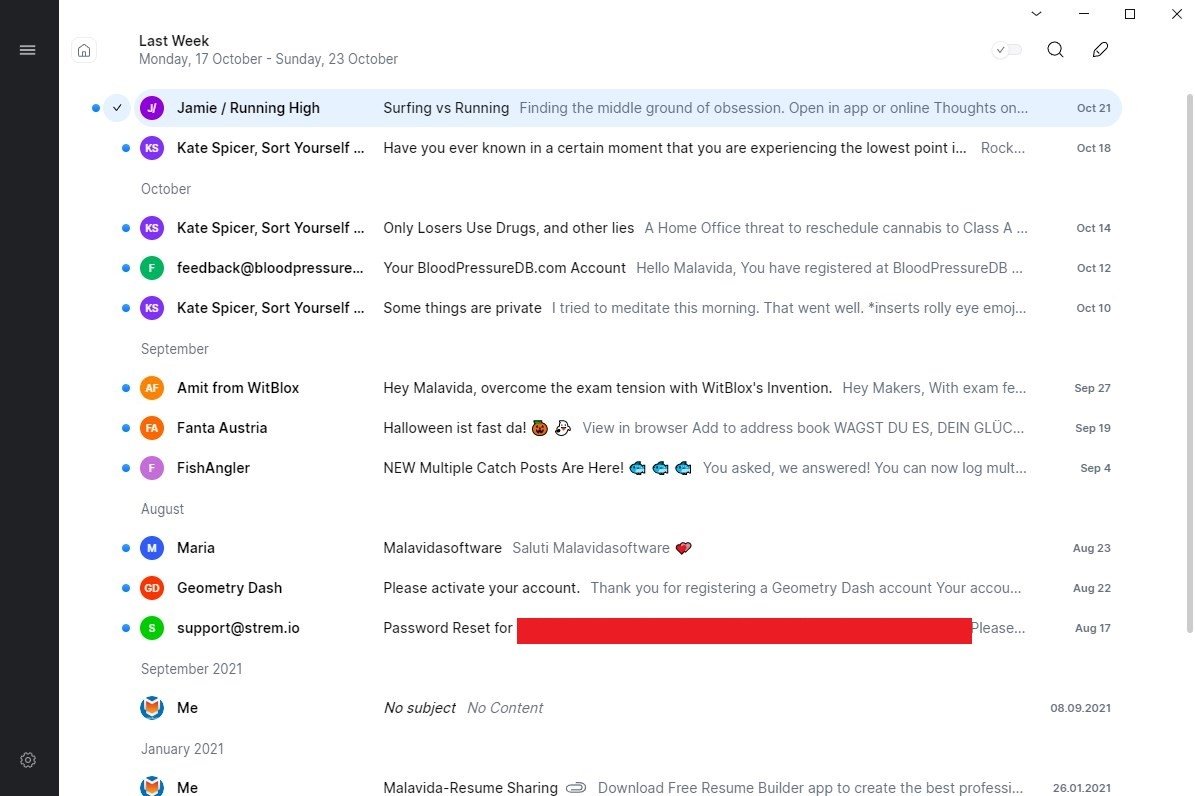Click the green avatar for feedback@bloodpressure

coord(152,268)
